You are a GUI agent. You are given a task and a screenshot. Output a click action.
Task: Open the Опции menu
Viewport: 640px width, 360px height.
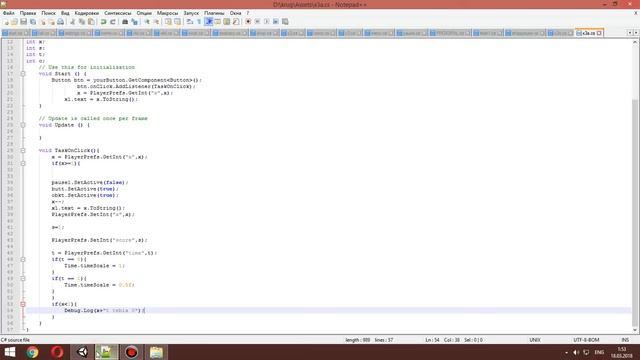click(x=144, y=13)
